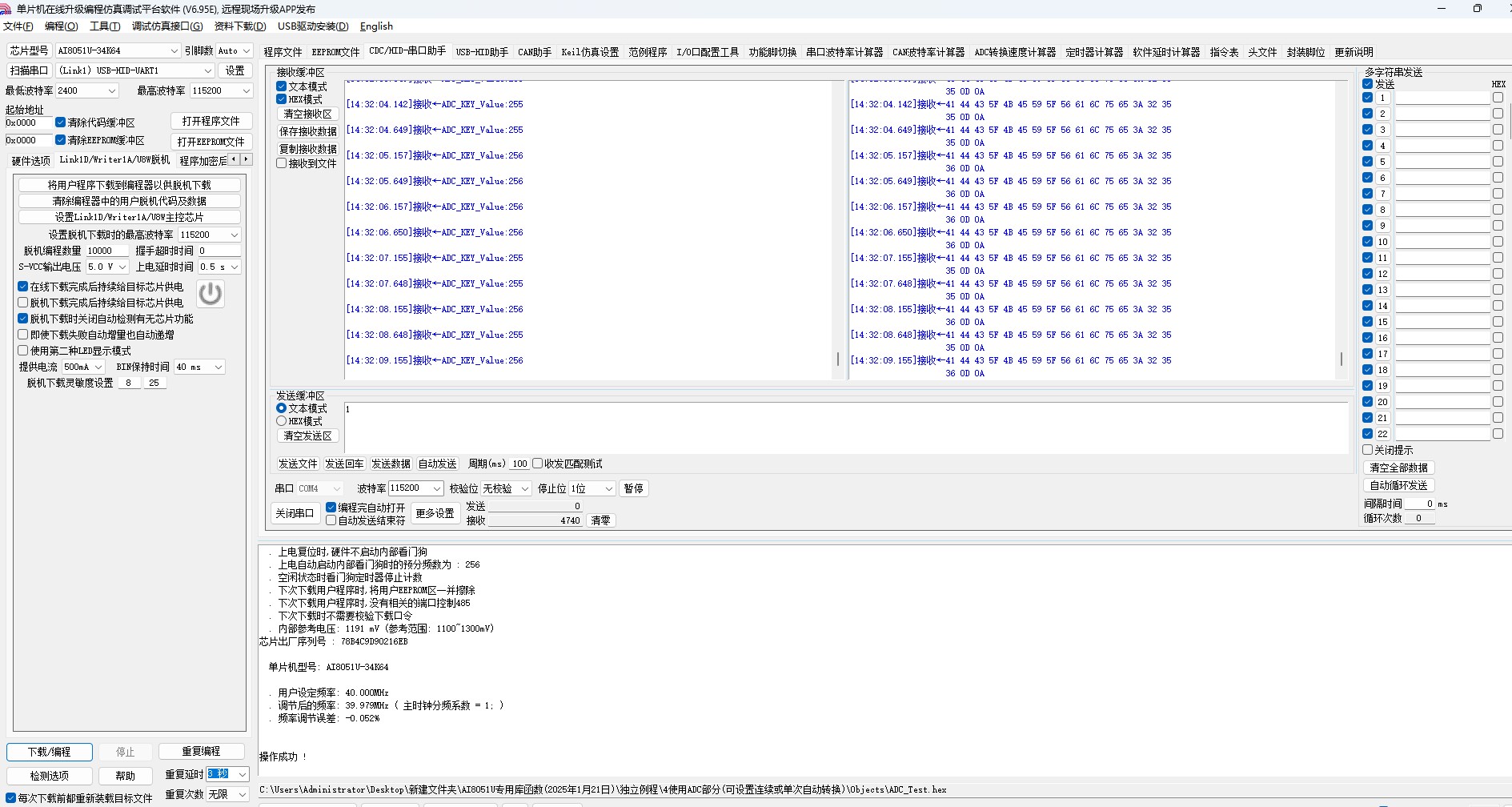Switch to the CAN助手 tab
This screenshot has height=807, width=1512.
tap(535, 52)
